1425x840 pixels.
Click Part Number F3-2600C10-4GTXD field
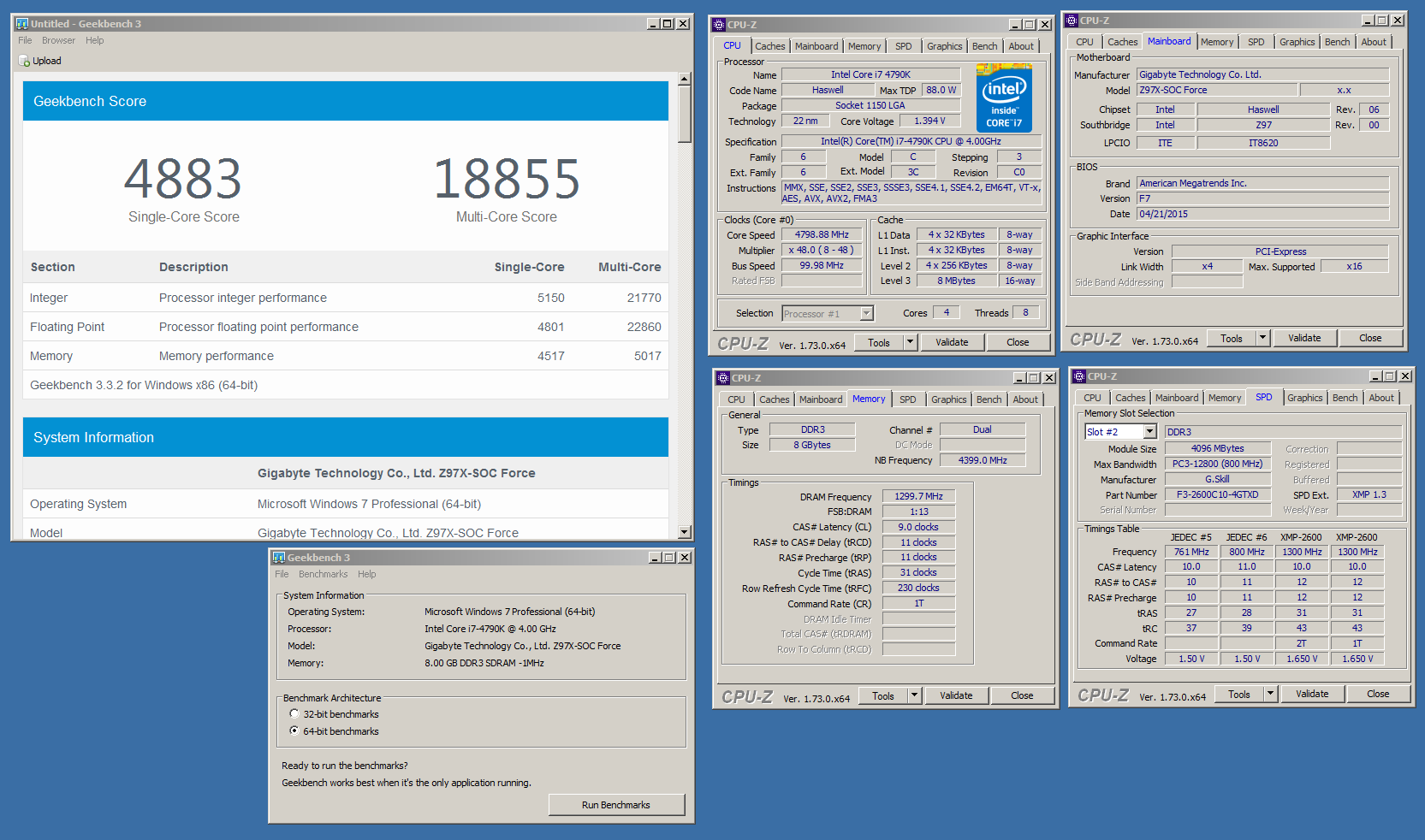tap(1217, 495)
